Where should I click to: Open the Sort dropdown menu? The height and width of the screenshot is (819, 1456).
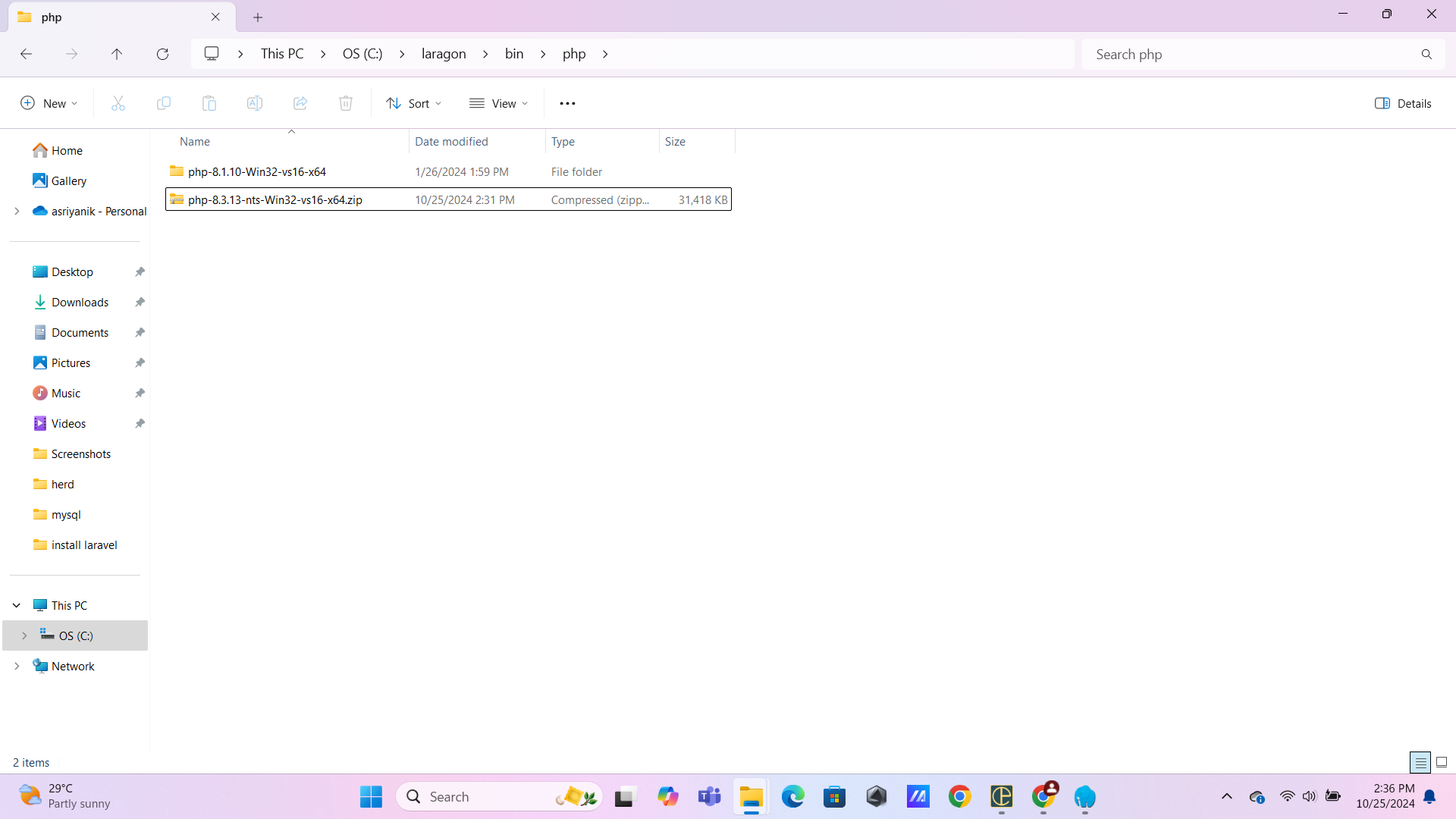413,103
